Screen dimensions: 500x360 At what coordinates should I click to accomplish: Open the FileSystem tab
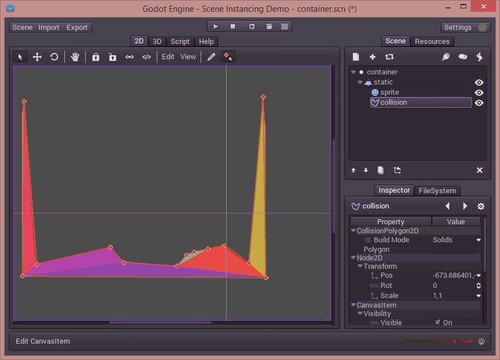(x=437, y=191)
